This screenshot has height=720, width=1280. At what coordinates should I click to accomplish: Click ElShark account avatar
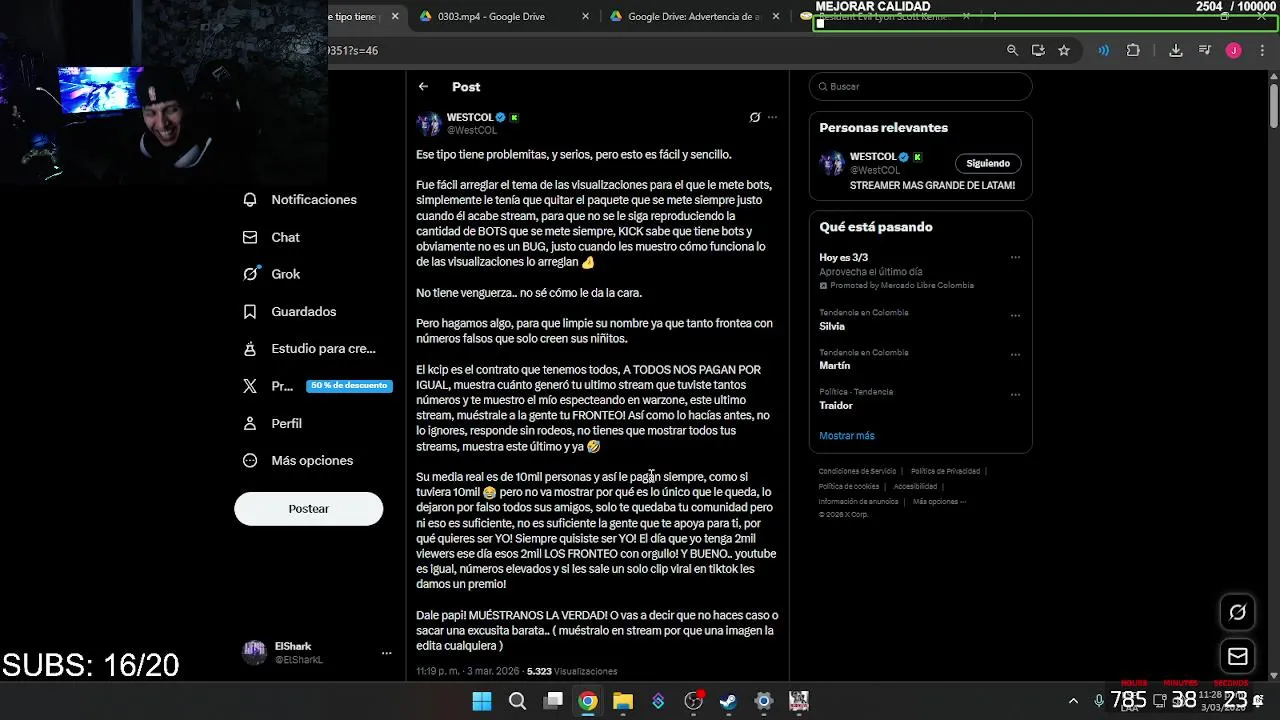point(254,653)
